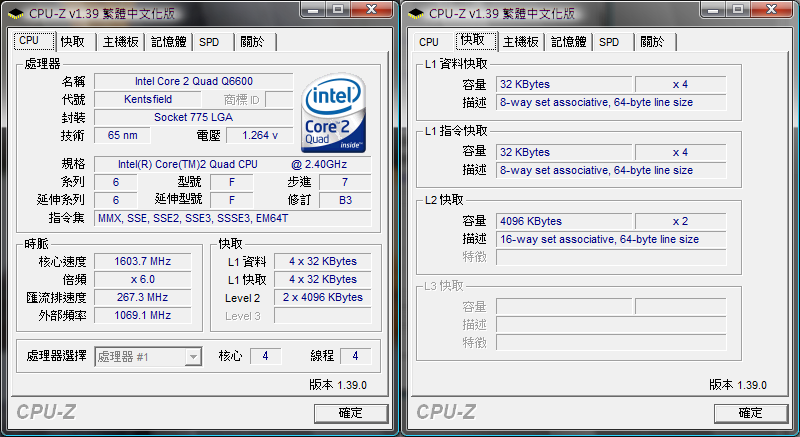The height and width of the screenshot is (437, 800).
Task: Select SPD tab in left CPU-Z window
Action: (x=213, y=42)
